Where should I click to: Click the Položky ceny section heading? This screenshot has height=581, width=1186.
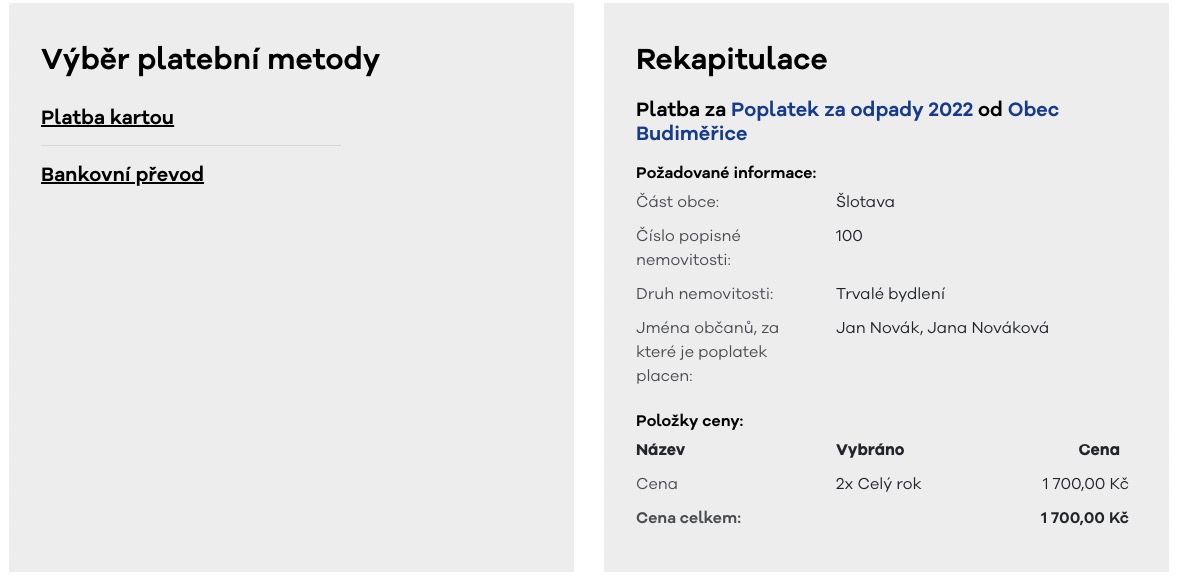point(689,421)
